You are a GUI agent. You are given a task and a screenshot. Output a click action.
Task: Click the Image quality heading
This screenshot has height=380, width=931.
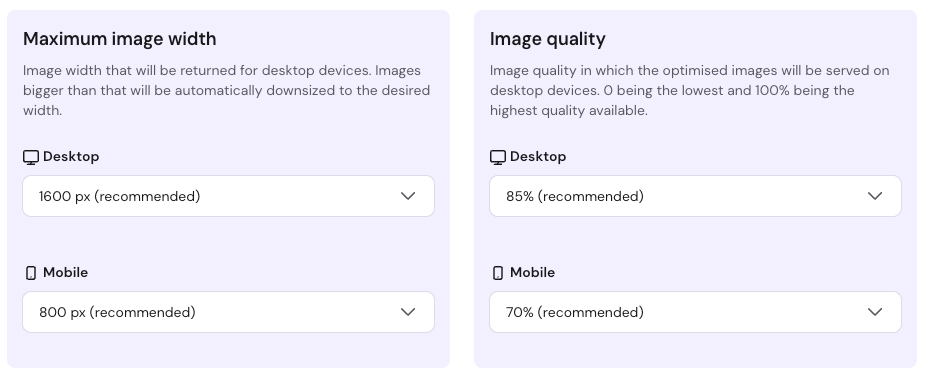point(547,39)
